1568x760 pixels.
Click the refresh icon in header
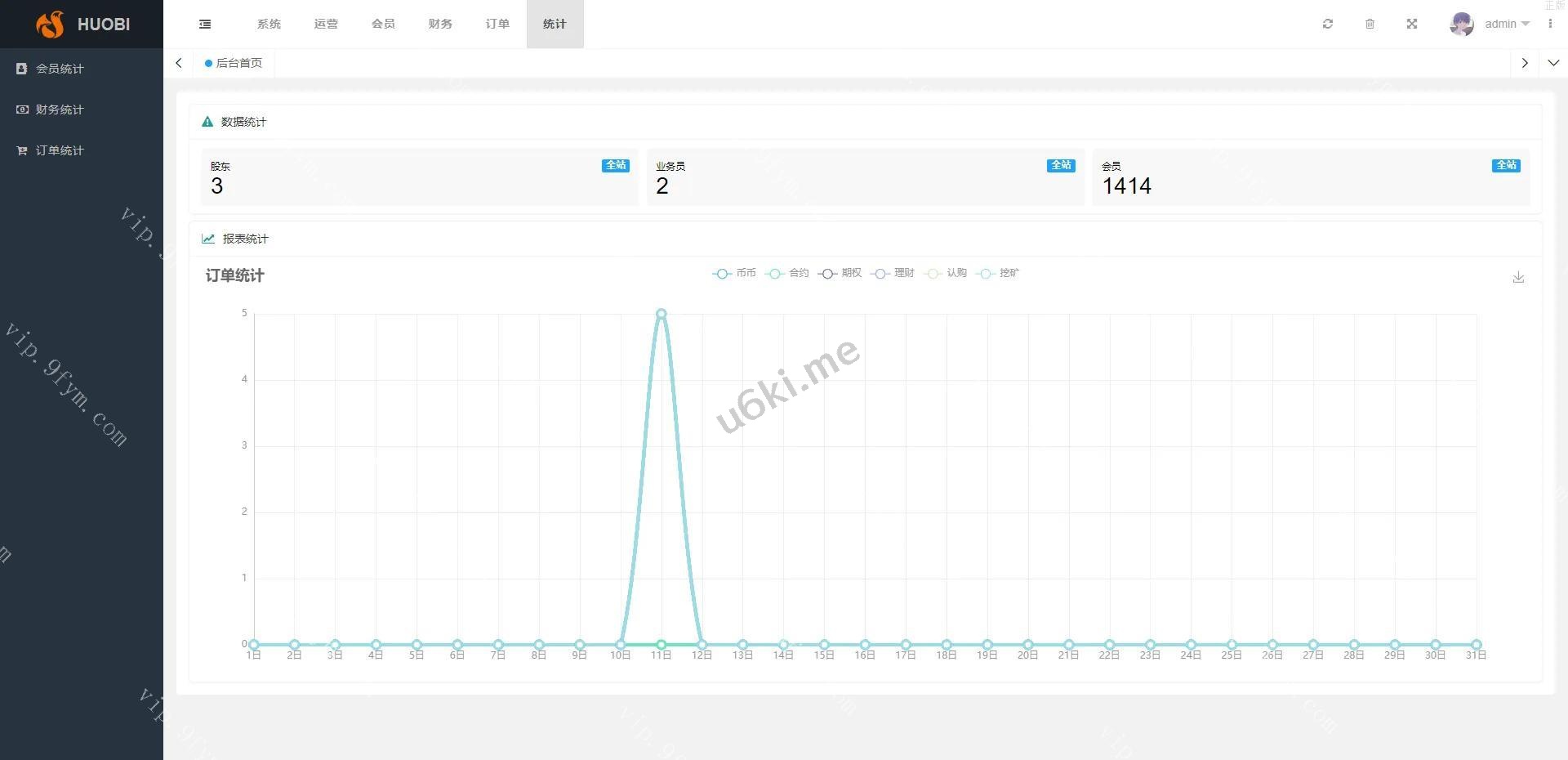click(x=1328, y=25)
